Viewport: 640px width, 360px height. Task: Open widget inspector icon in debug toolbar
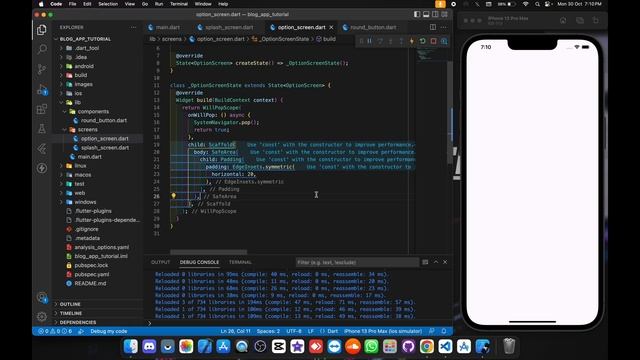(444, 41)
